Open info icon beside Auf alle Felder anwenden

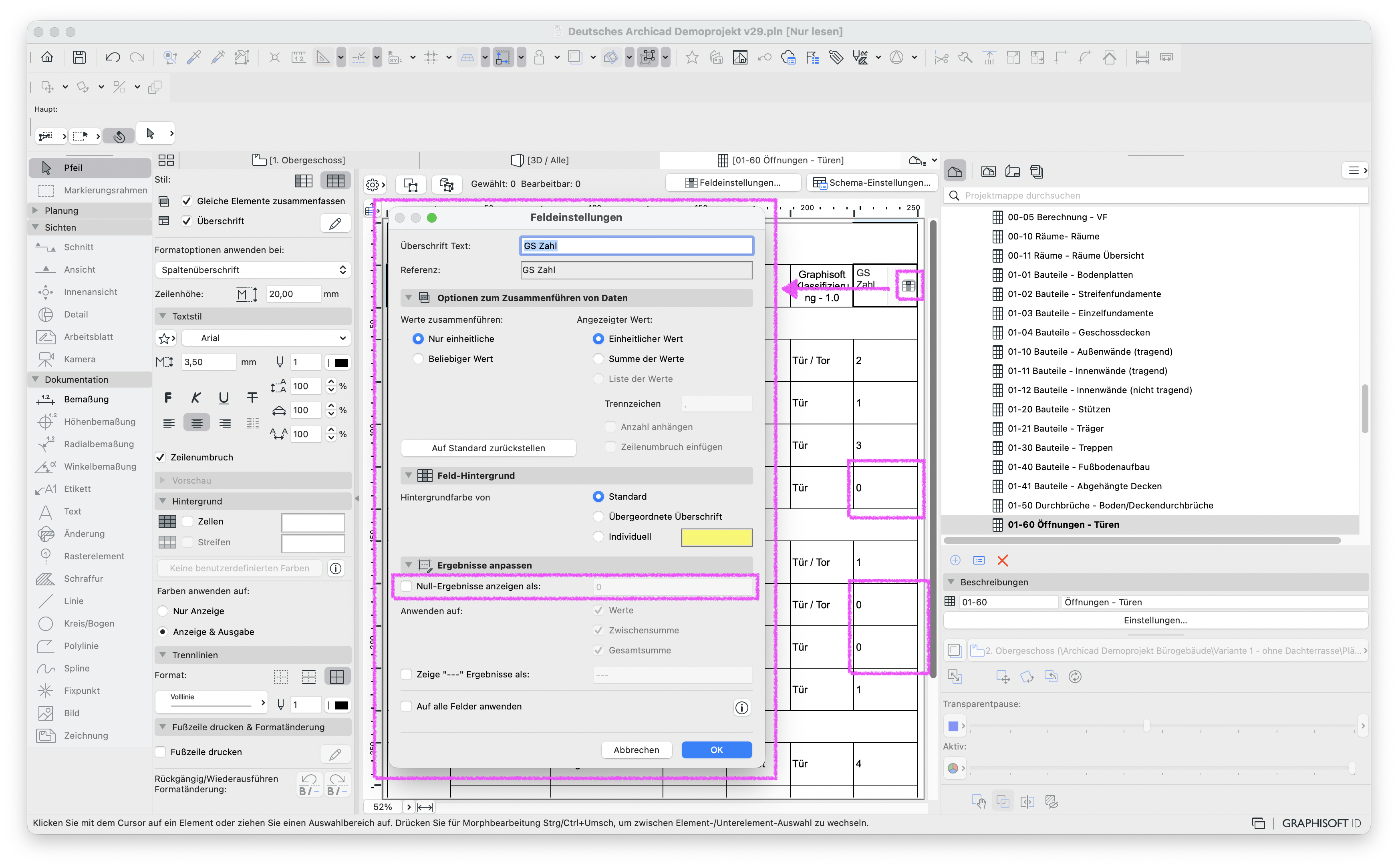click(x=741, y=707)
